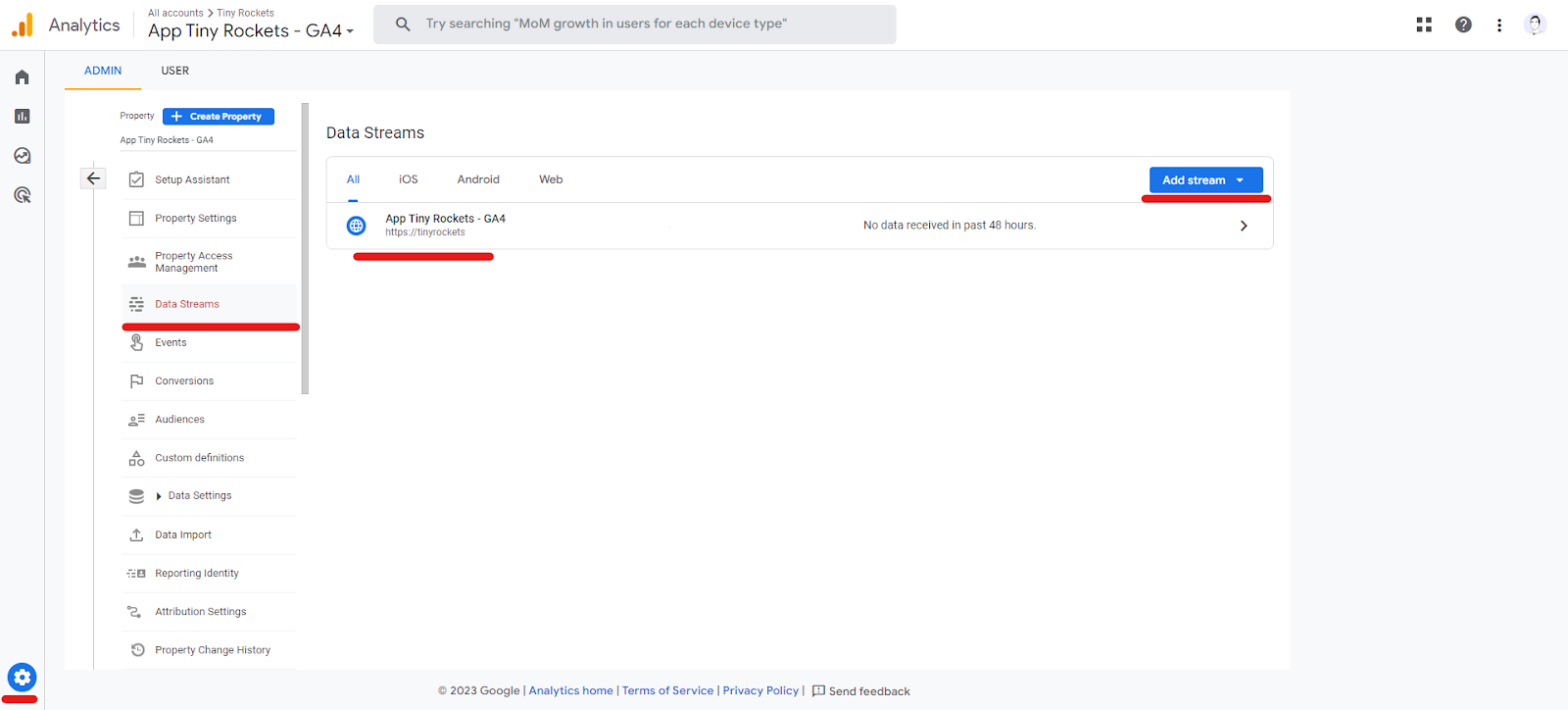This screenshot has height=710, width=1568.
Task: Click the Attribution Settings icon
Action: [x=136, y=612]
